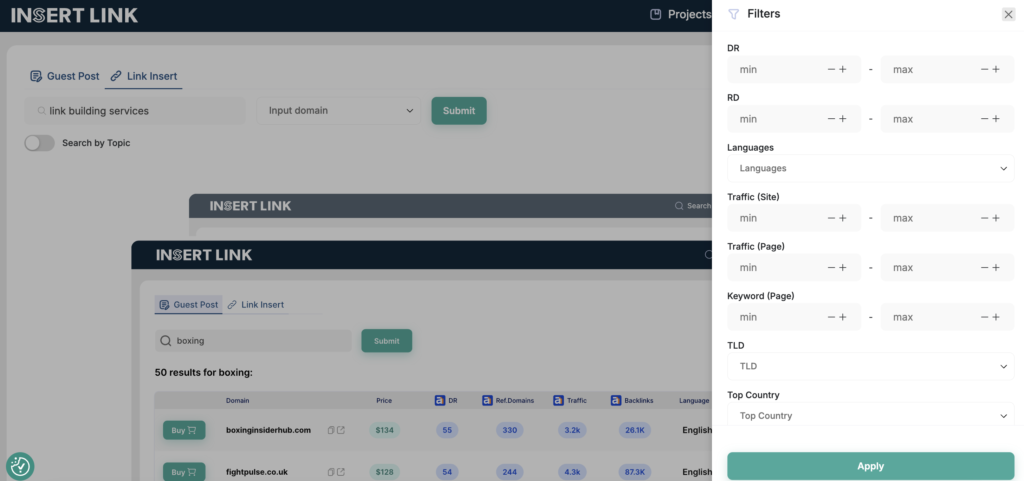Expand the Top Country dropdown
This screenshot has width=1024, height=481.
tap(871, 416)
